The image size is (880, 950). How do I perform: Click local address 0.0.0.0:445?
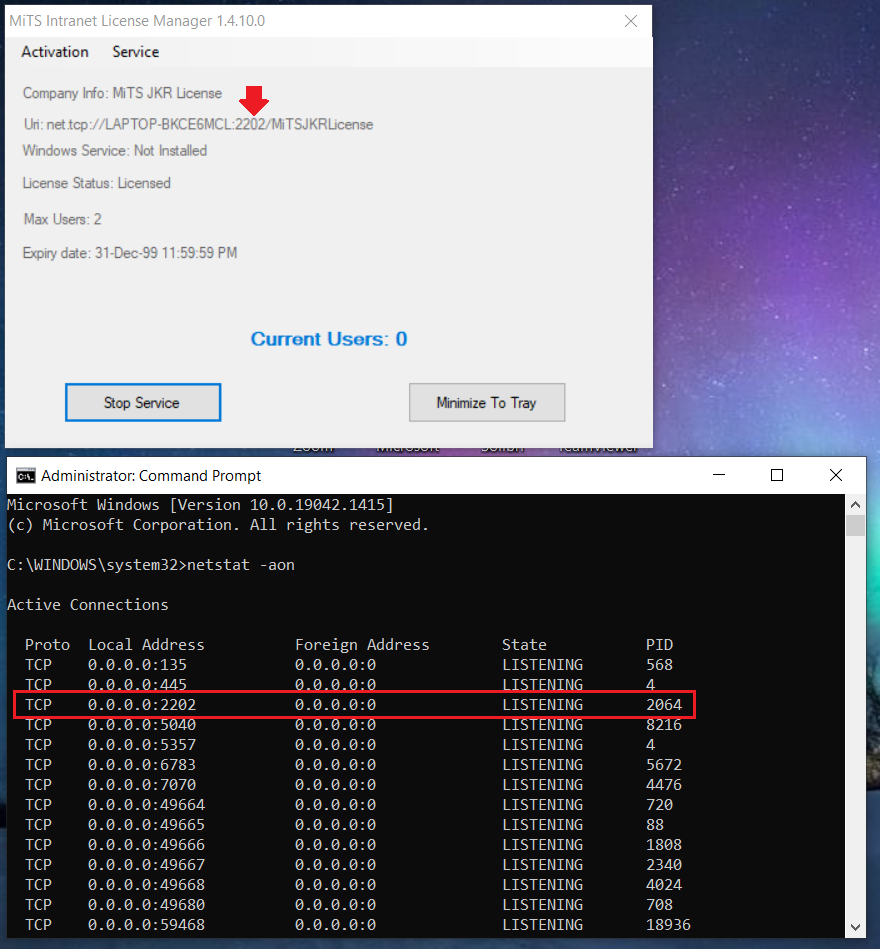(x=138, y=685)
